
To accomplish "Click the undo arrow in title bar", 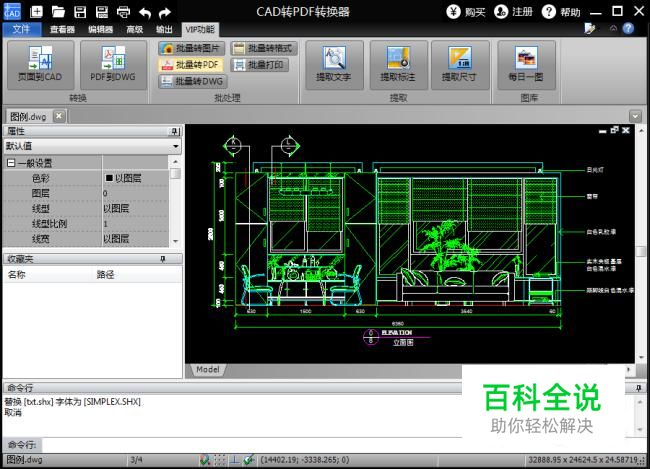I will 144,12.
